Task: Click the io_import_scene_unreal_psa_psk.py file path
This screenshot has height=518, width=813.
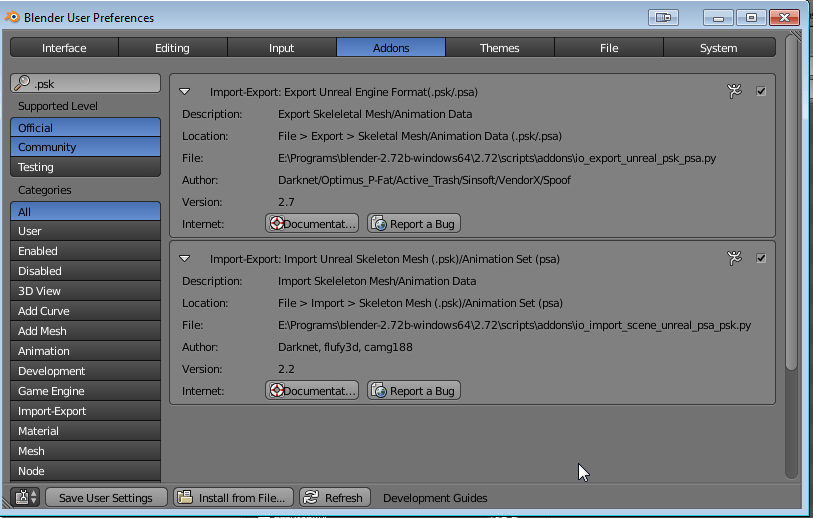Action: pos(514,325)
